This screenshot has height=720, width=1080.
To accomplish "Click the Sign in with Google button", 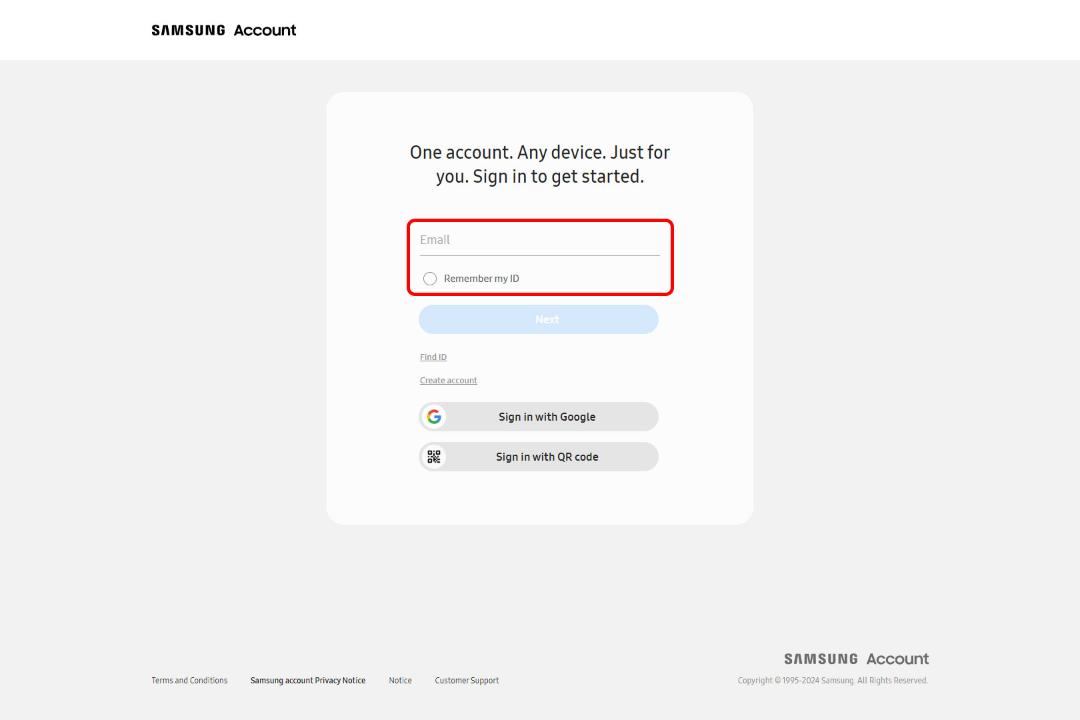I will point(539,417).
